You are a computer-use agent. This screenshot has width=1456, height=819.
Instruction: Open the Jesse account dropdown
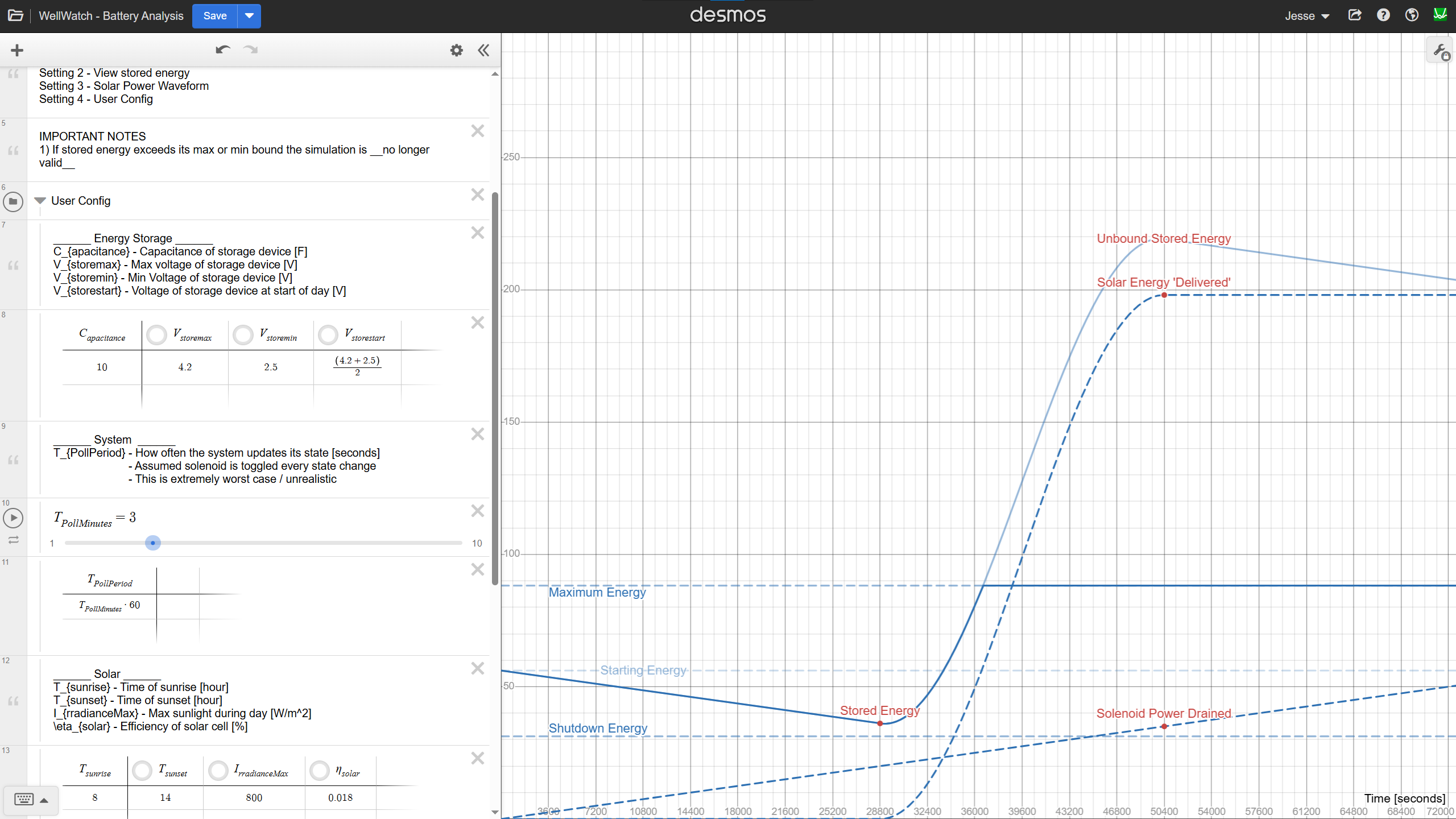click(x=1306, y=16)
